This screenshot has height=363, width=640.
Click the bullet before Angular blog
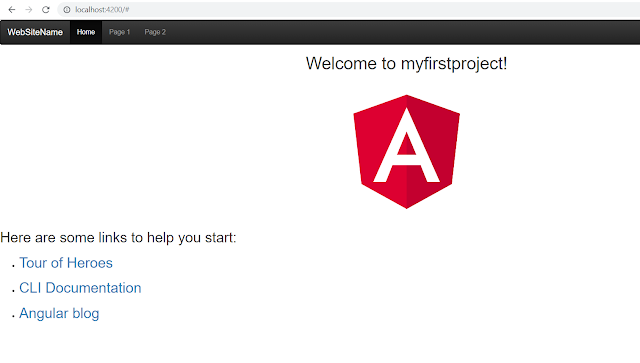click(x=13, y=316)
